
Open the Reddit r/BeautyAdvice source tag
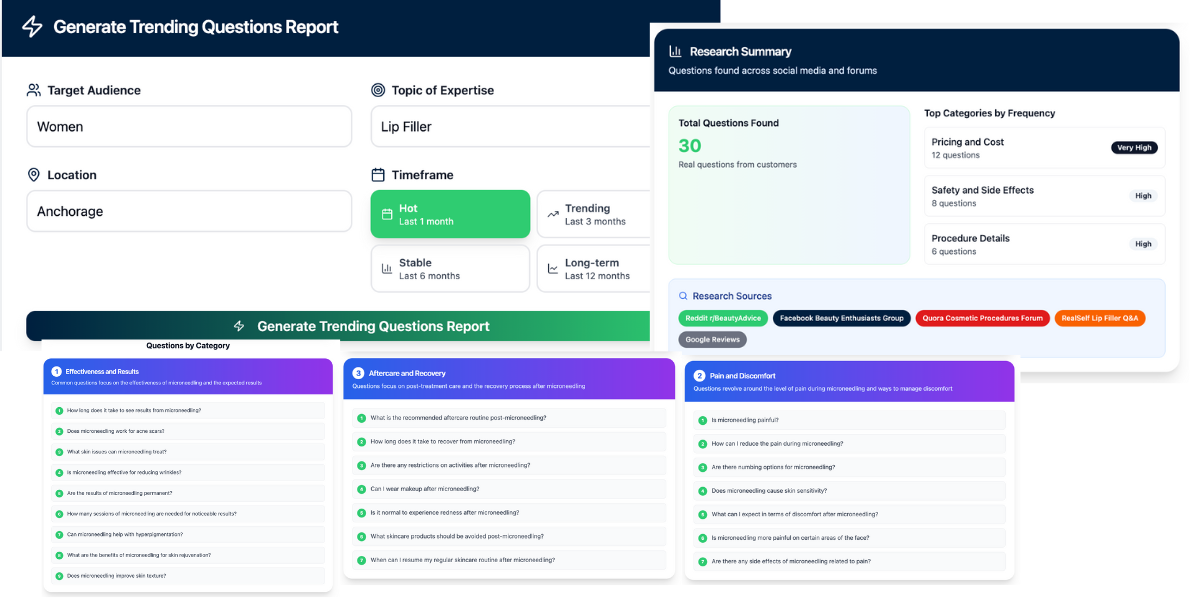pos(723,318)
